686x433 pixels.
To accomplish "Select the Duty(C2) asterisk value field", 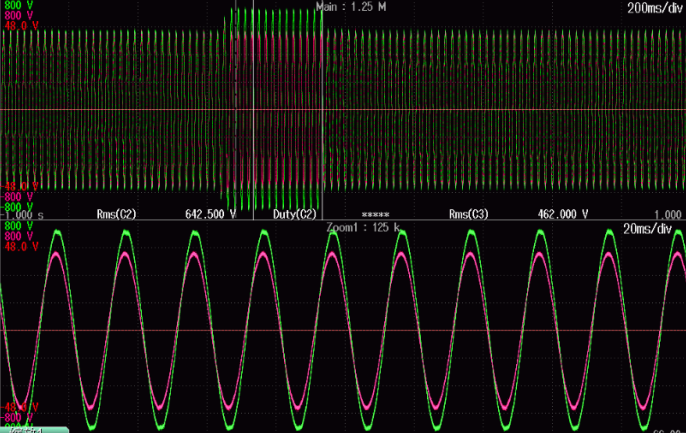I will point(374,215).
